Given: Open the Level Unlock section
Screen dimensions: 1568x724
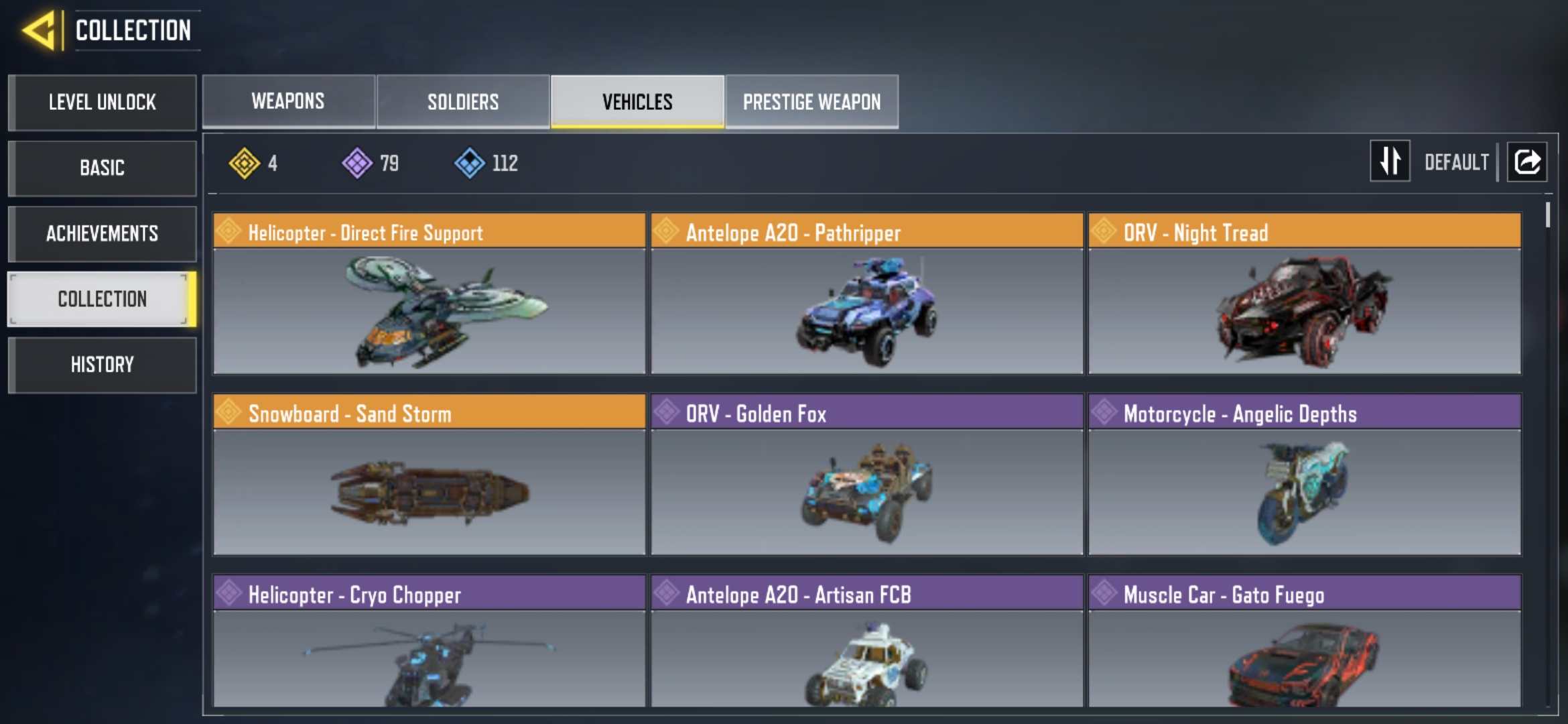Looking at the screenshot, I should coord(102,102).
